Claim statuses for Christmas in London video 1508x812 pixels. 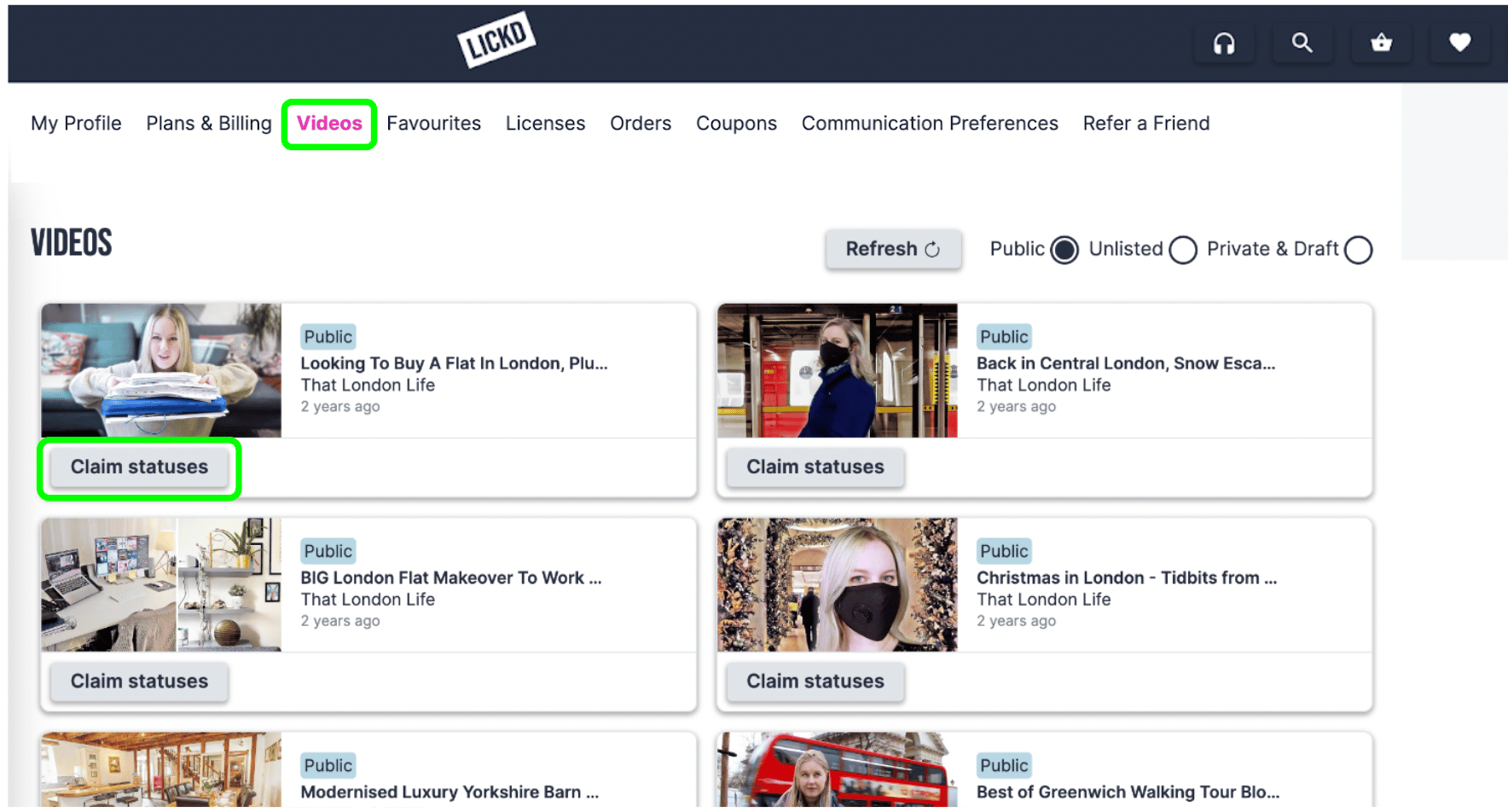815,681
